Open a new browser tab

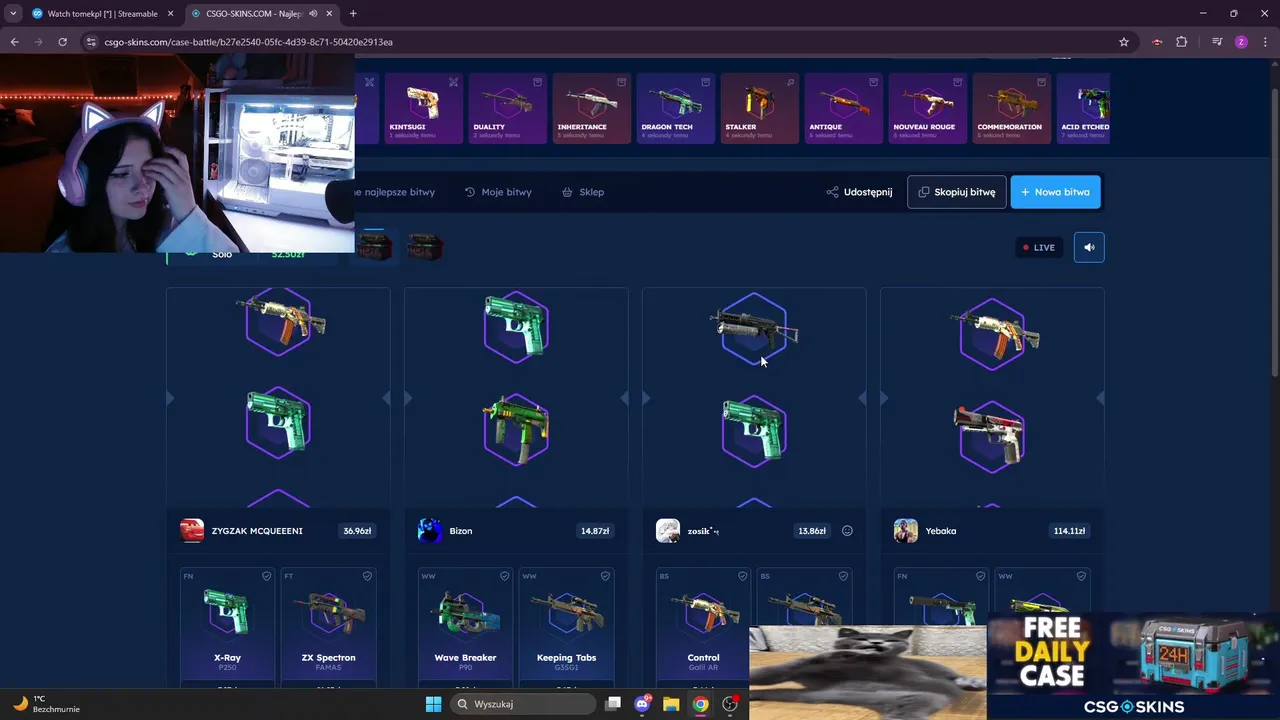pos(353,14)
